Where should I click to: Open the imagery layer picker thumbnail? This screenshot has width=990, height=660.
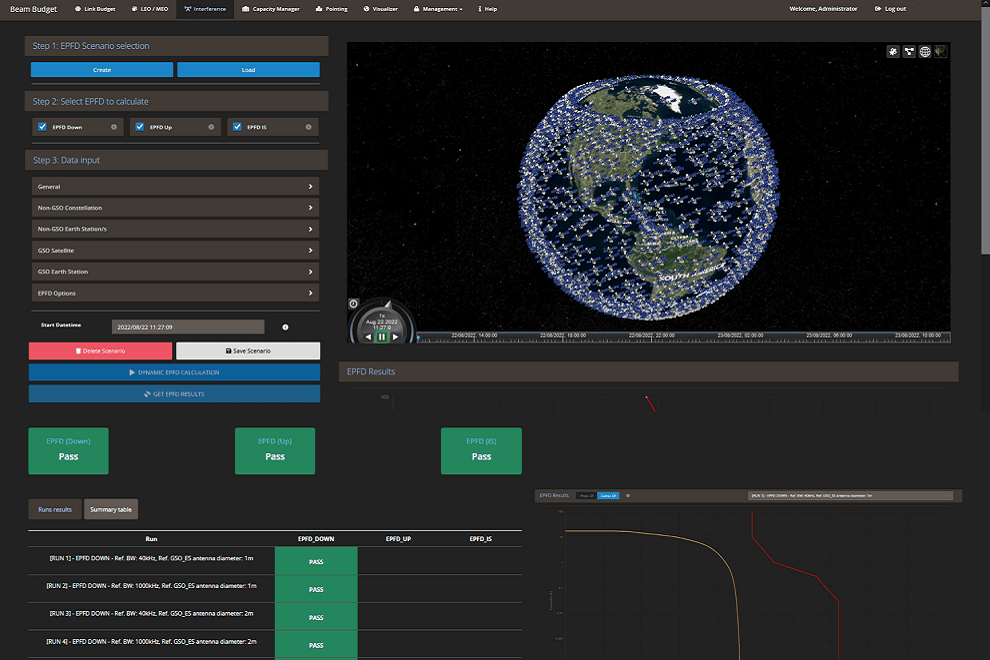(x=941, y=51)
